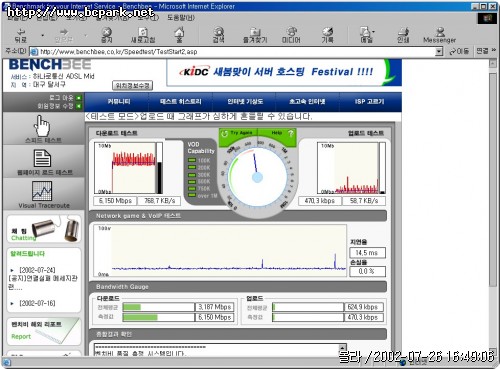Click the 470,3 kbps upload value
The image size is (500, 369).
tap(319, 201)
